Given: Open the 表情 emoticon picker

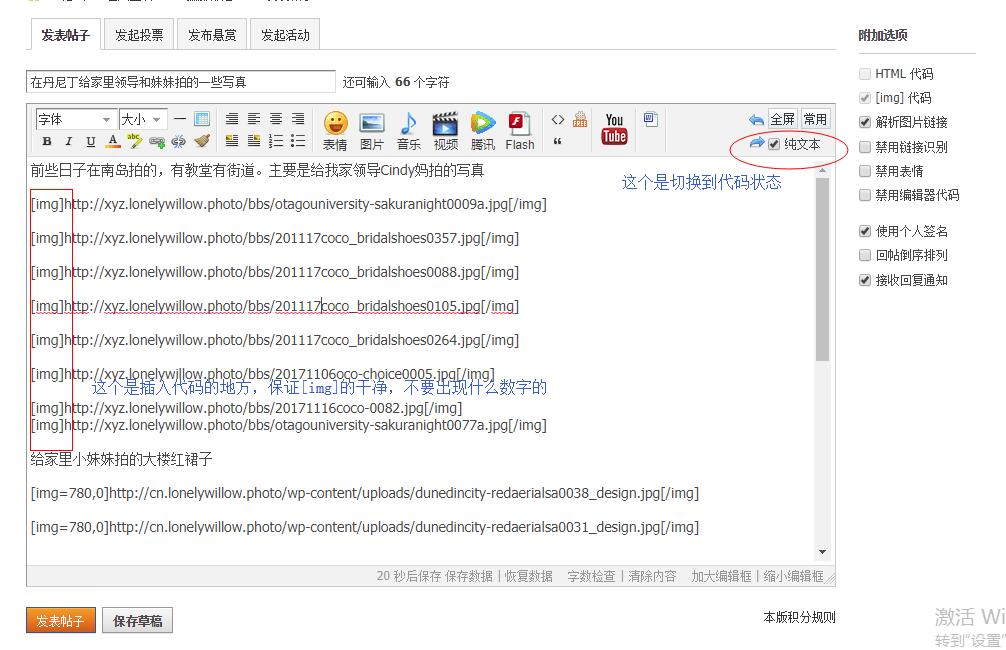Looking at the screenshot, I should point(335,130).
